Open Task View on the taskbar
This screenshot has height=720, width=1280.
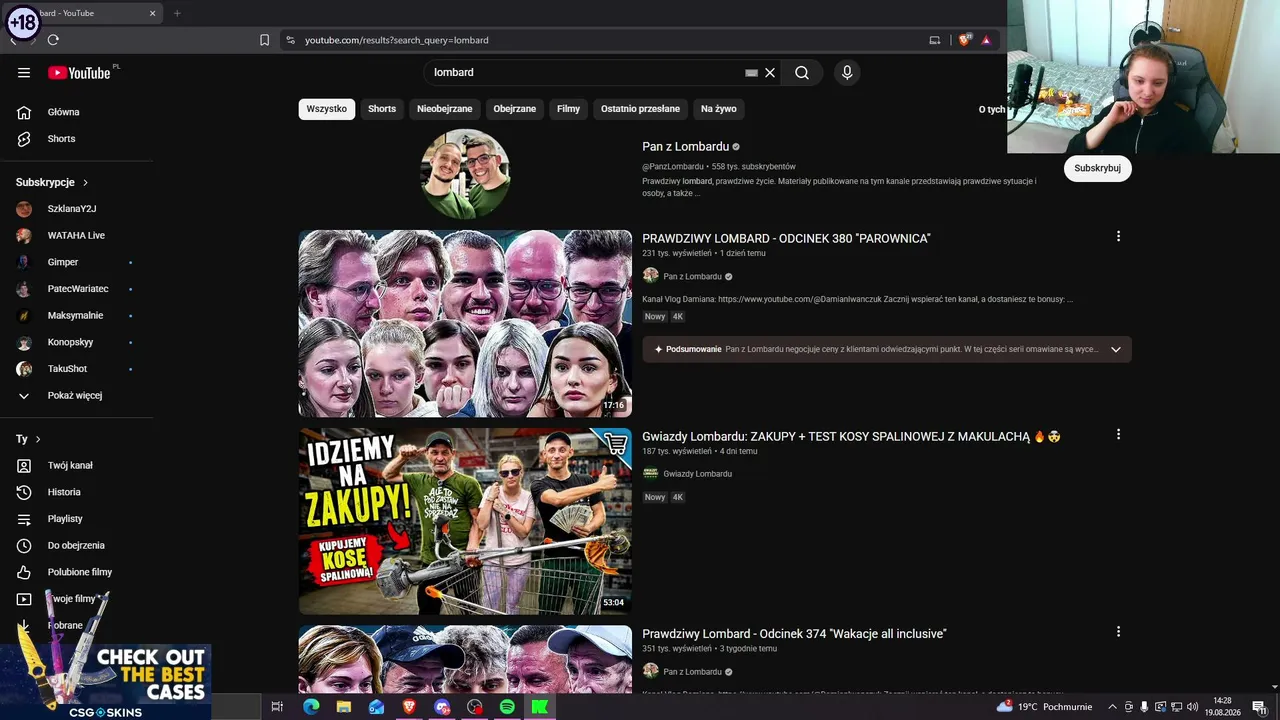(x=277, y=707)
